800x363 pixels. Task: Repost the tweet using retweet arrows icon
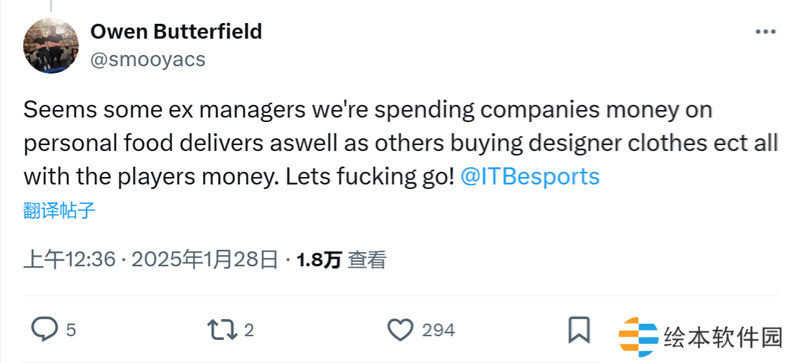pos(222,330)
